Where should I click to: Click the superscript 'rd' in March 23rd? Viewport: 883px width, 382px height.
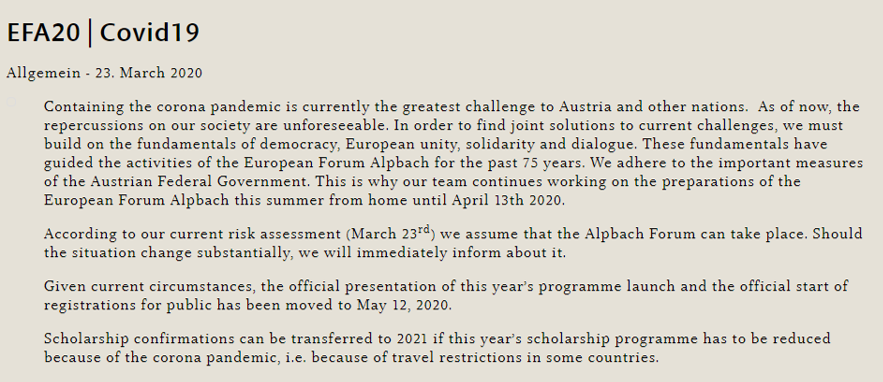[424, 229]
